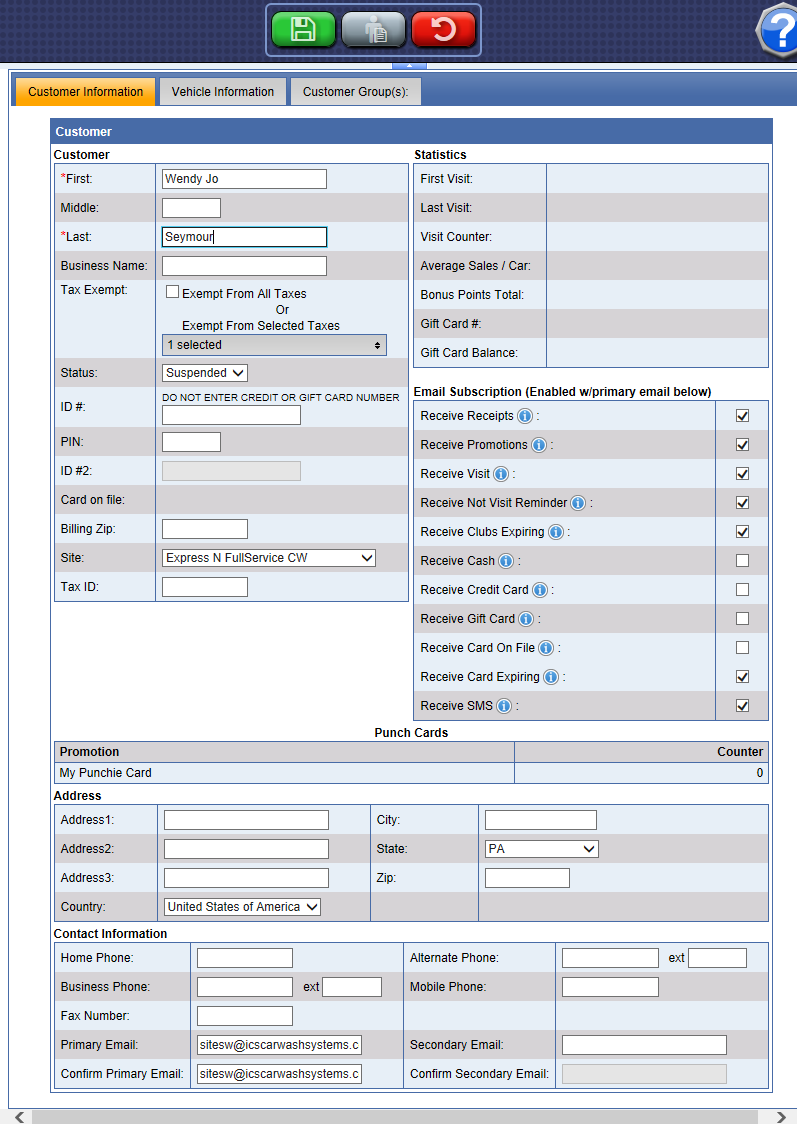Image resolution: width=797 pixels, height=1124 pixels.
Task: Click info icon beside Receive Gift Card
Action: pyautogui.click(x=526, y=619)
